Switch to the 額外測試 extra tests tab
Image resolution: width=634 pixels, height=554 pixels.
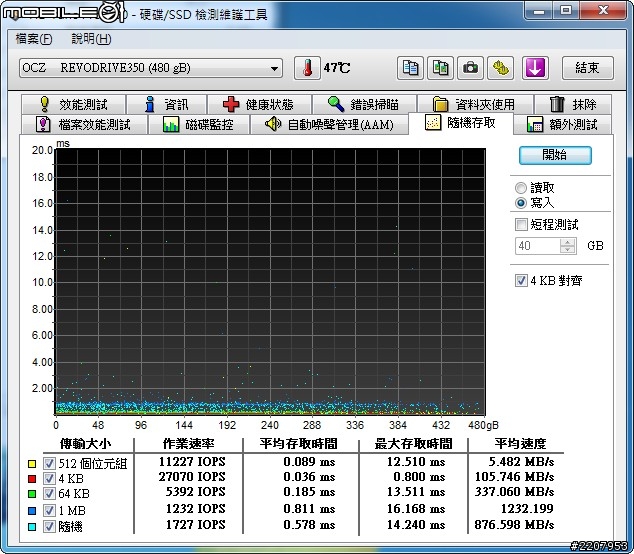[563, 124]
